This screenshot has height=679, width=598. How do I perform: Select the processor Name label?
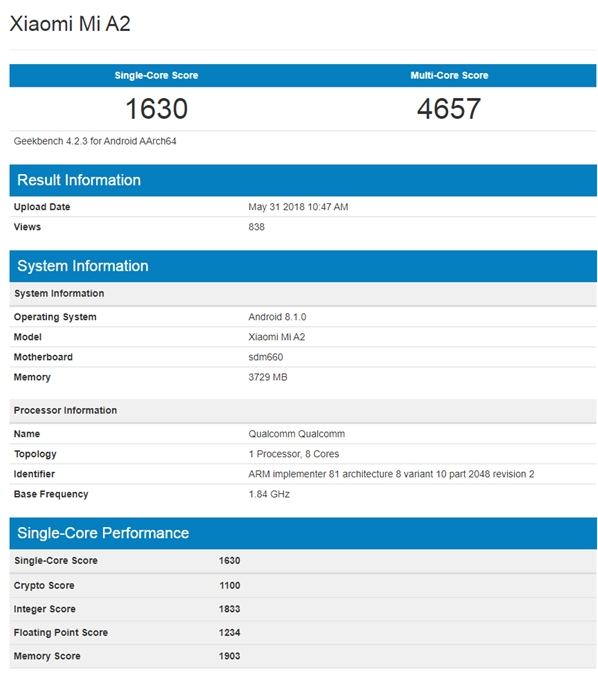pyautogui.click(x=26, y=434)
